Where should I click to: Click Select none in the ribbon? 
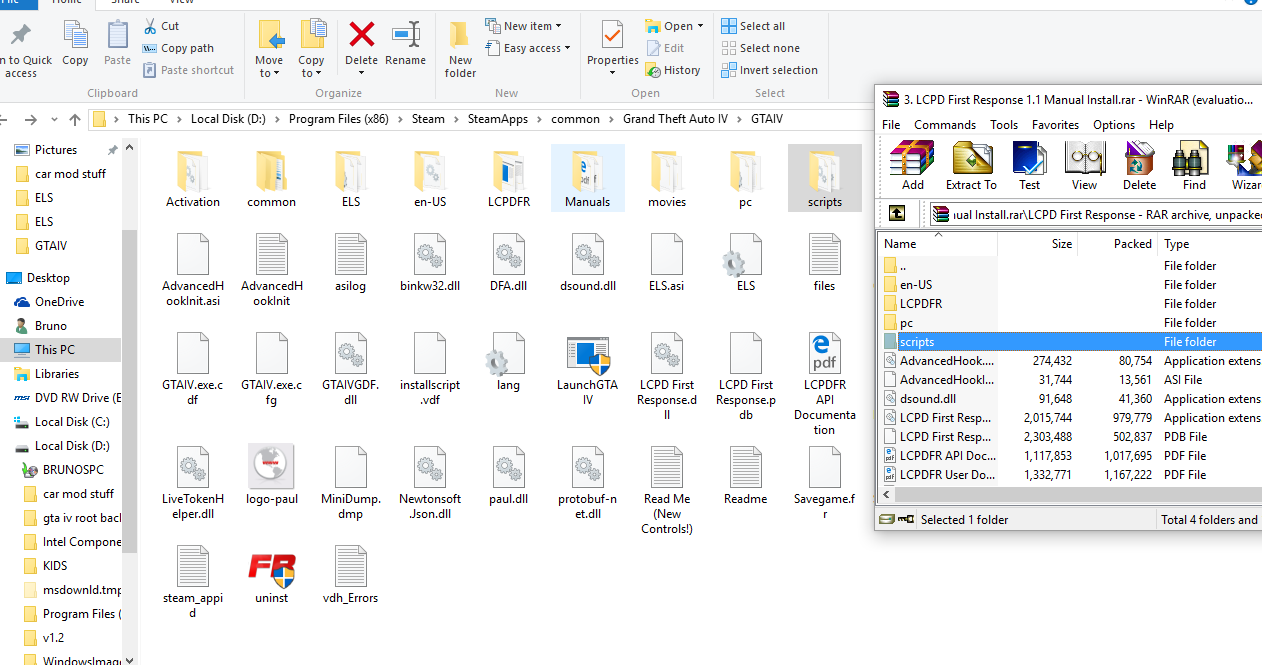click(760, 48)
